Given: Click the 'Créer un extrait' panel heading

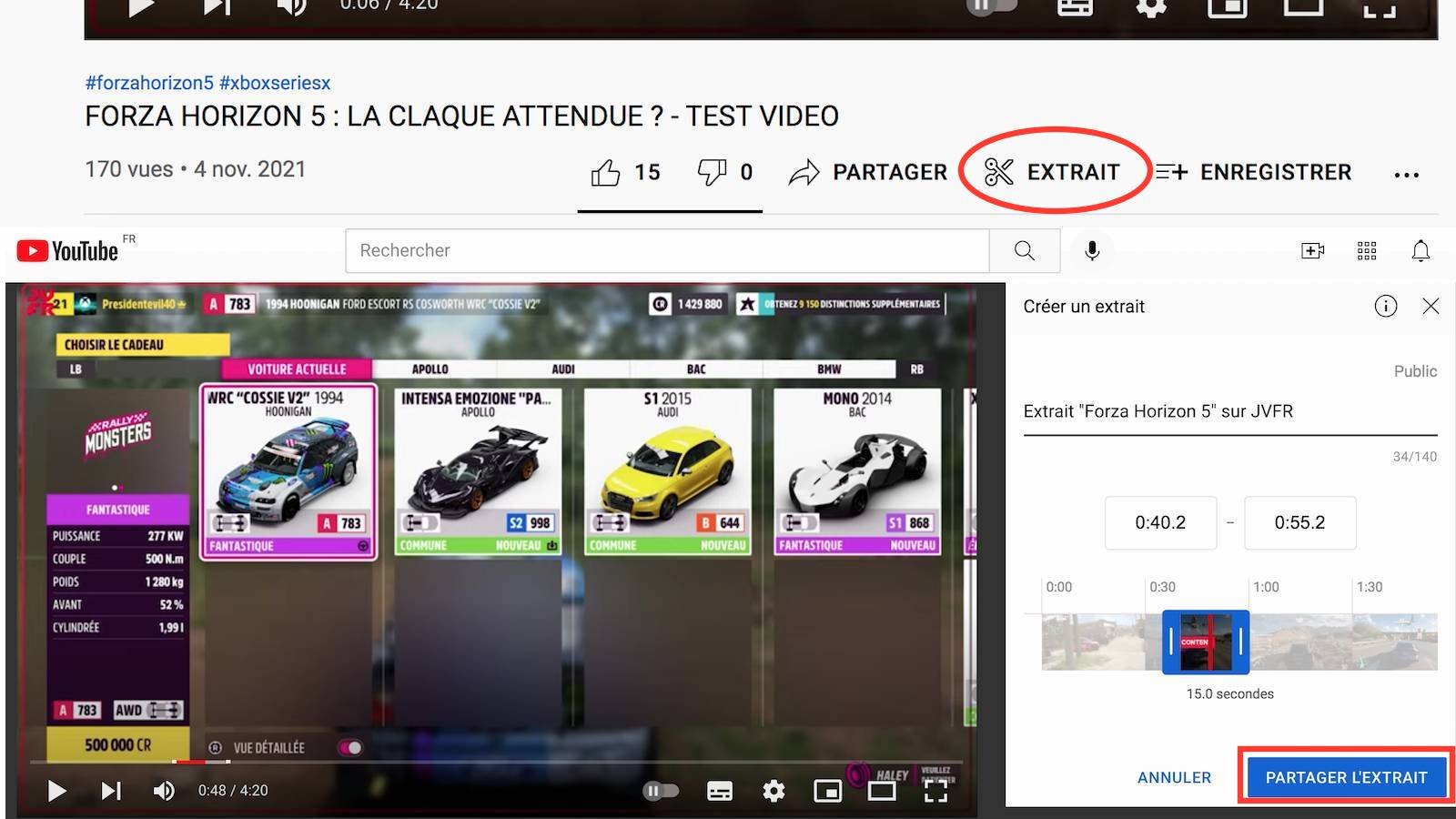Looking at the screenshot, I should click(x=1084, y=307).
